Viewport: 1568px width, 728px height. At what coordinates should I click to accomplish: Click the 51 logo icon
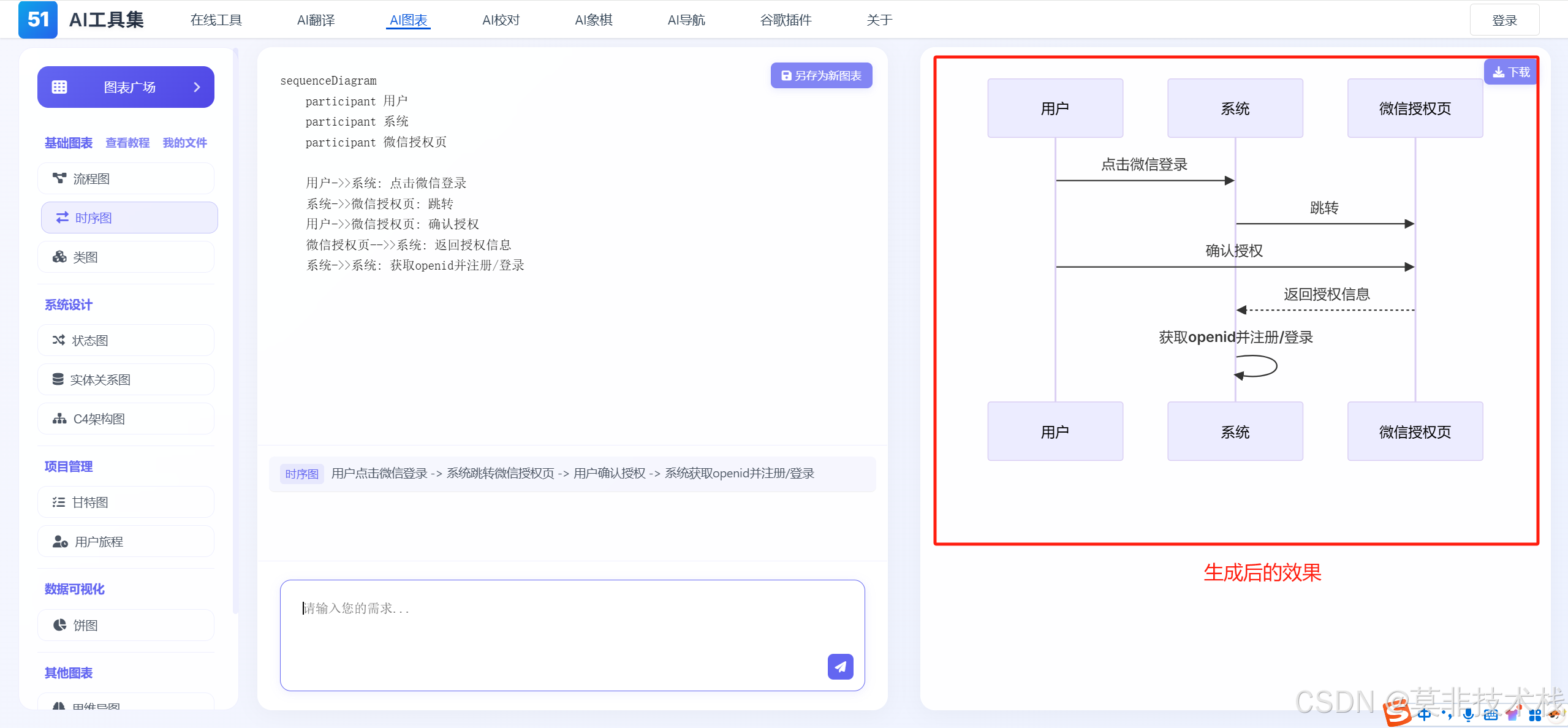pyautogui.click(x=38, y=20)
